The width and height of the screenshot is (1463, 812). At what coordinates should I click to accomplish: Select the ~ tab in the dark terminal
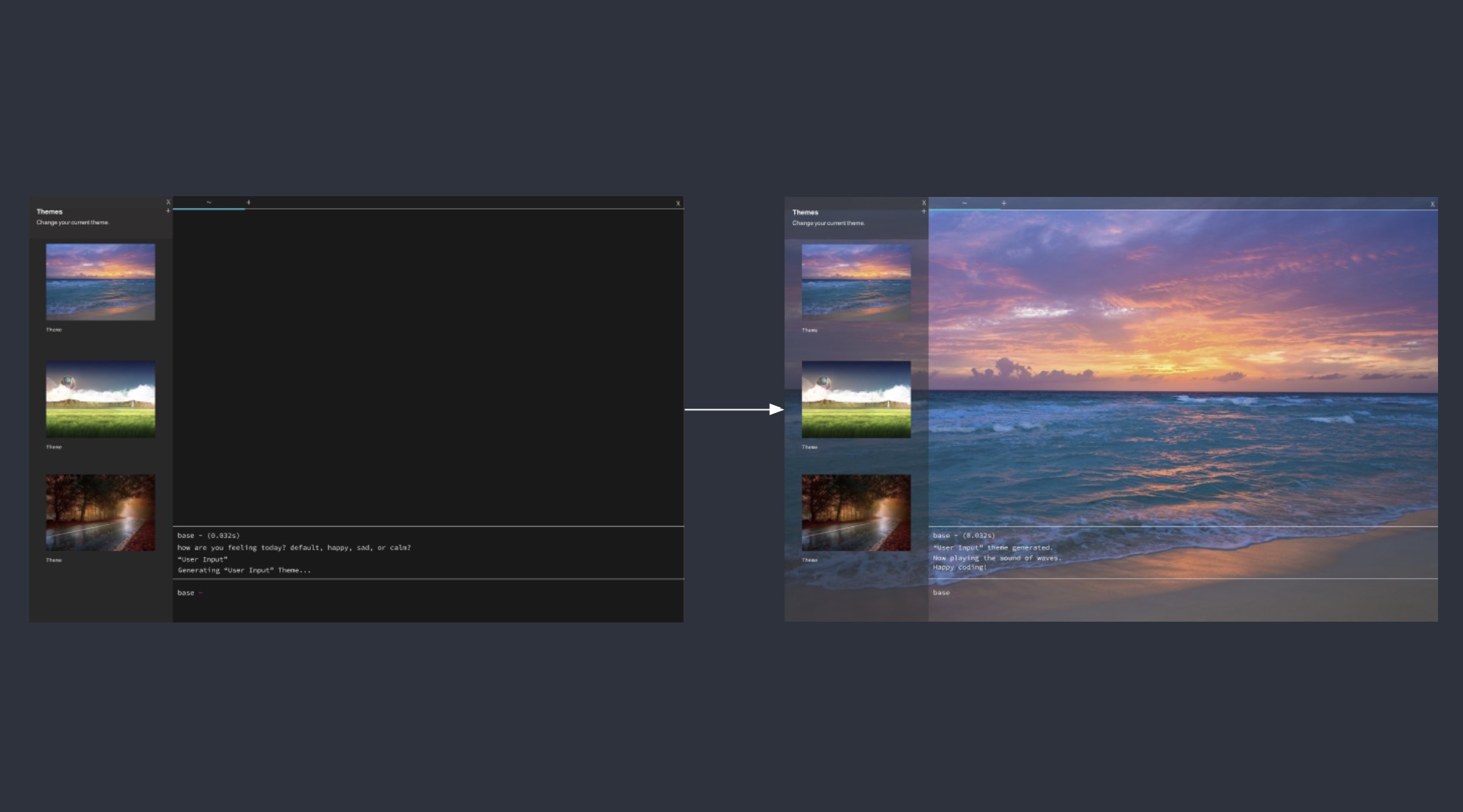pos(209,202)
